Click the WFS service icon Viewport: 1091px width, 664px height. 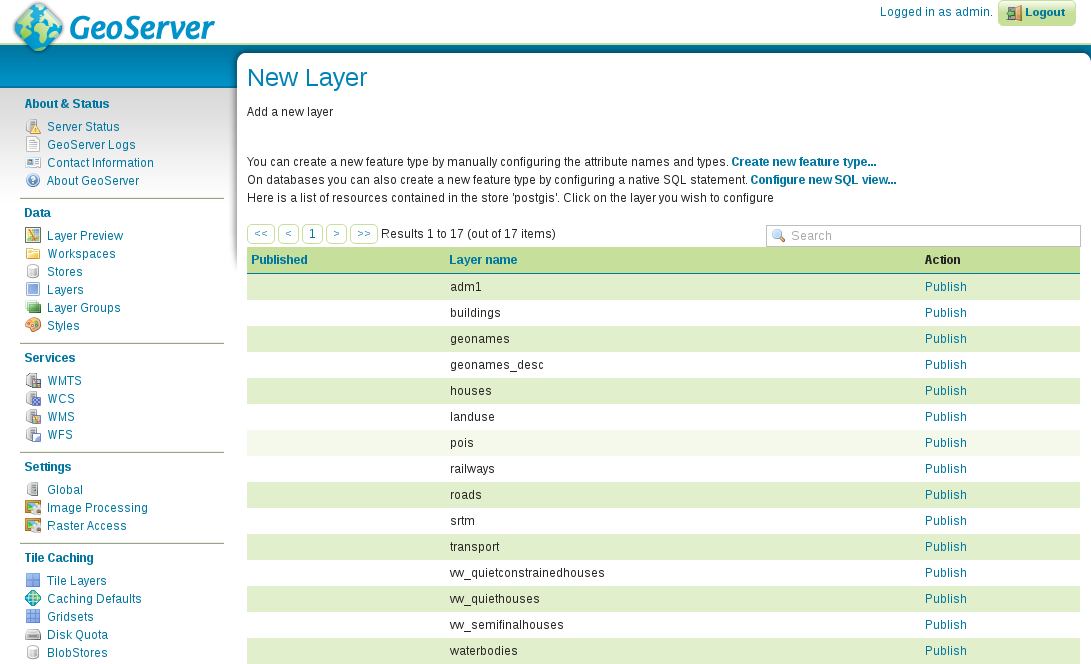click(33, 435)
